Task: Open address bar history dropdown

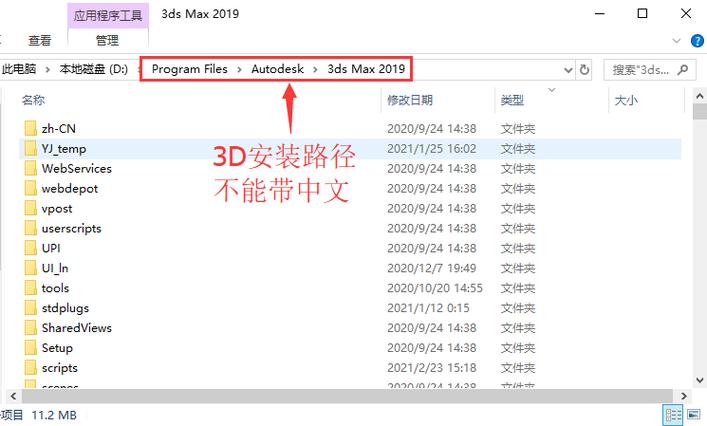Action: (x=568, y=70)
